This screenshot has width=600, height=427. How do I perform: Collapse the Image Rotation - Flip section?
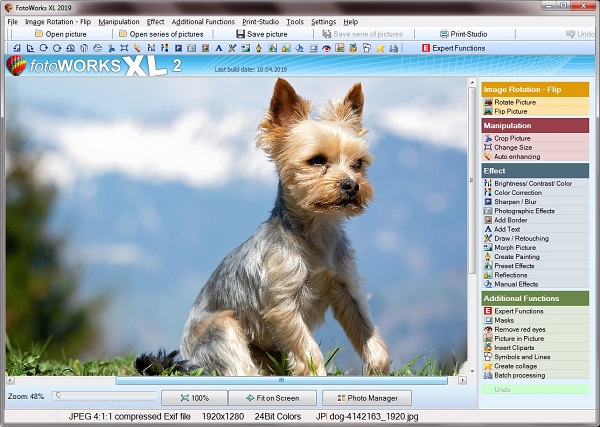click(x=535, y=89)
